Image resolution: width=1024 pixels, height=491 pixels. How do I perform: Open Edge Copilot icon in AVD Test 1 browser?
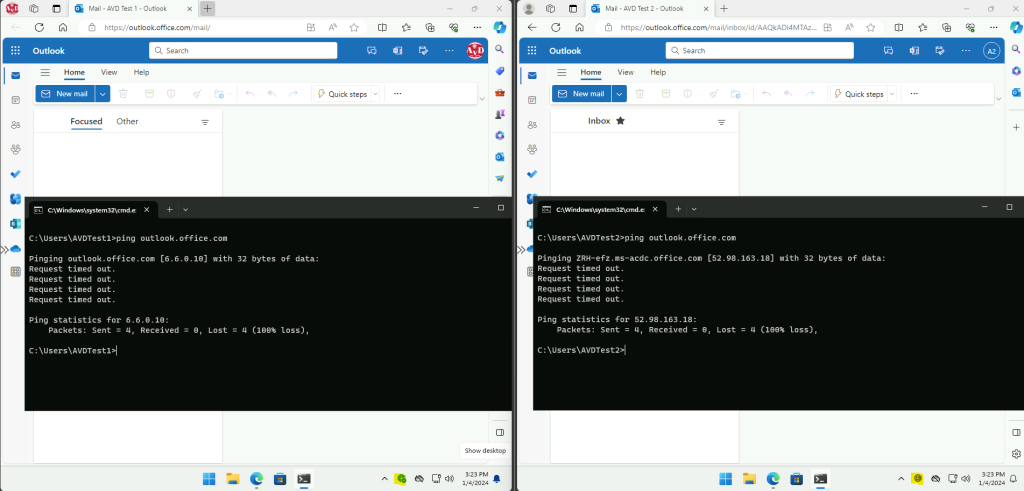tap(500, 27)
